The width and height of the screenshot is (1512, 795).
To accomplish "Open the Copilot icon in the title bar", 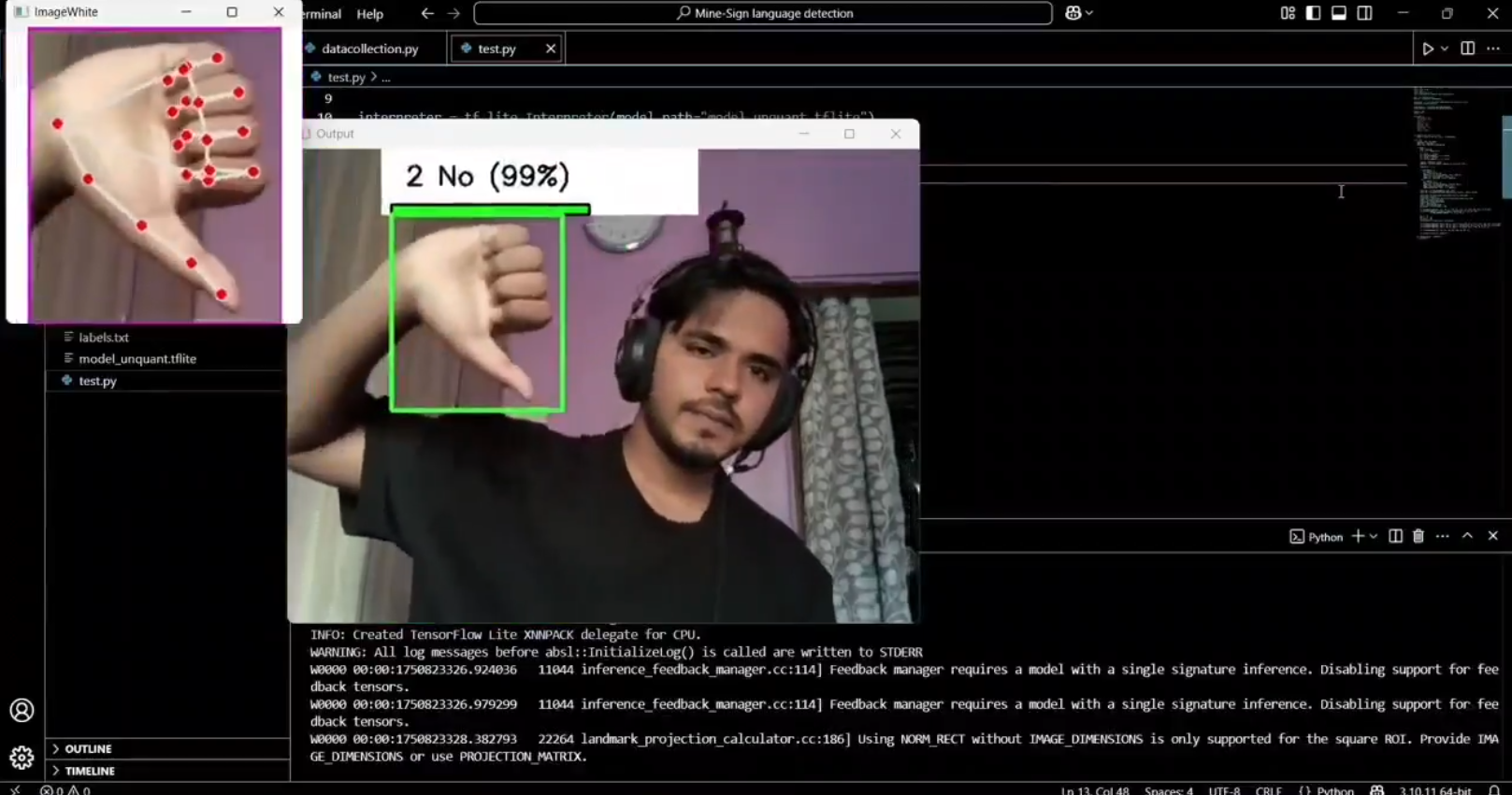I will click(1073, 13).
